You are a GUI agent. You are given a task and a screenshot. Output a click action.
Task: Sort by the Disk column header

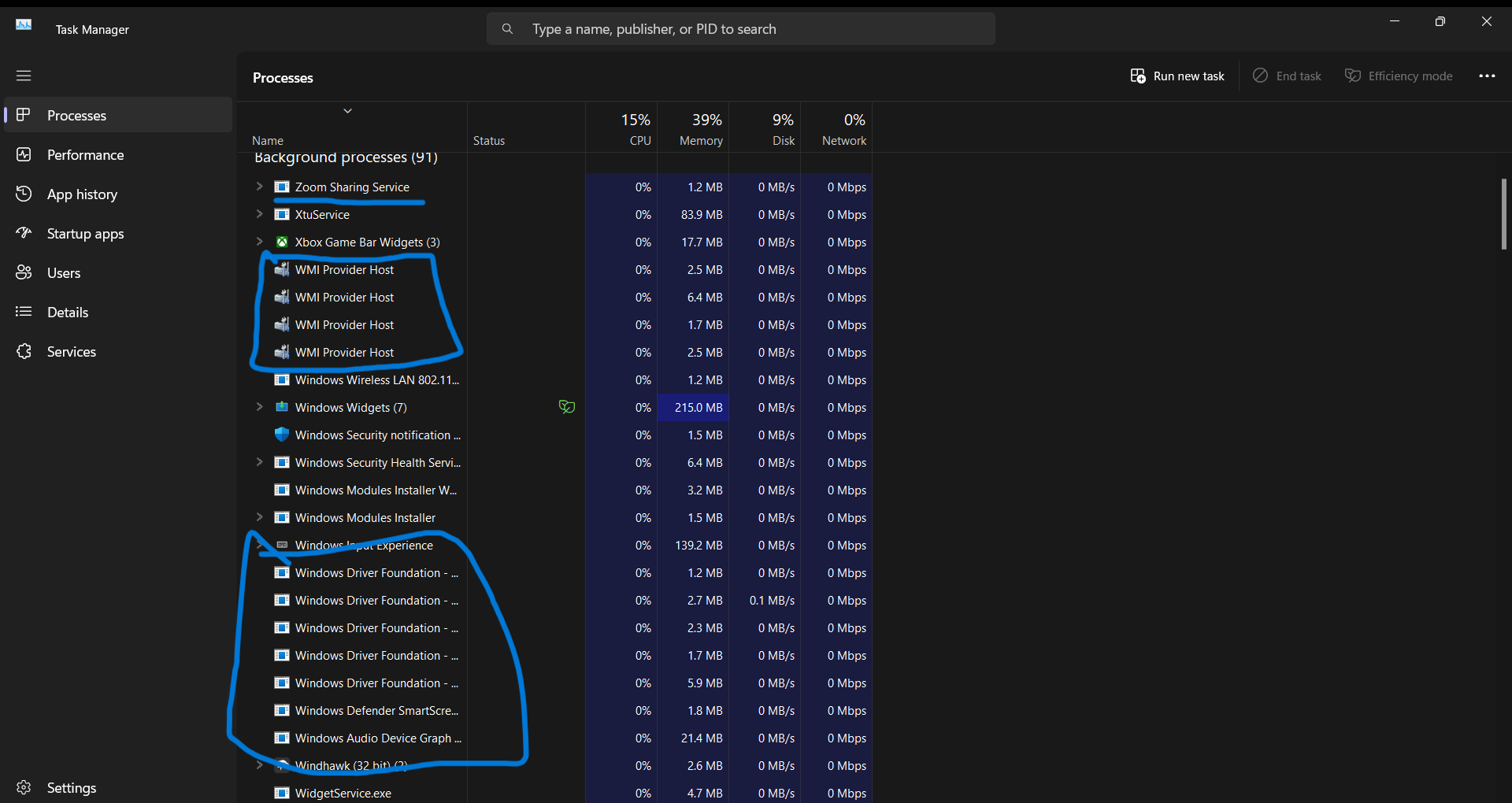click(x=765, y=128)
